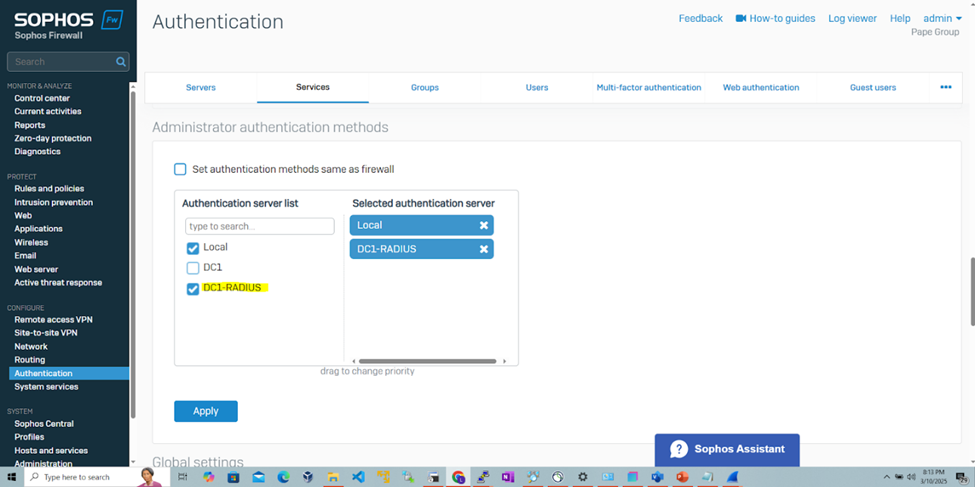
Task: Open Task View on the taskbar
Action: pyautogui.click(x=183, y=477)
